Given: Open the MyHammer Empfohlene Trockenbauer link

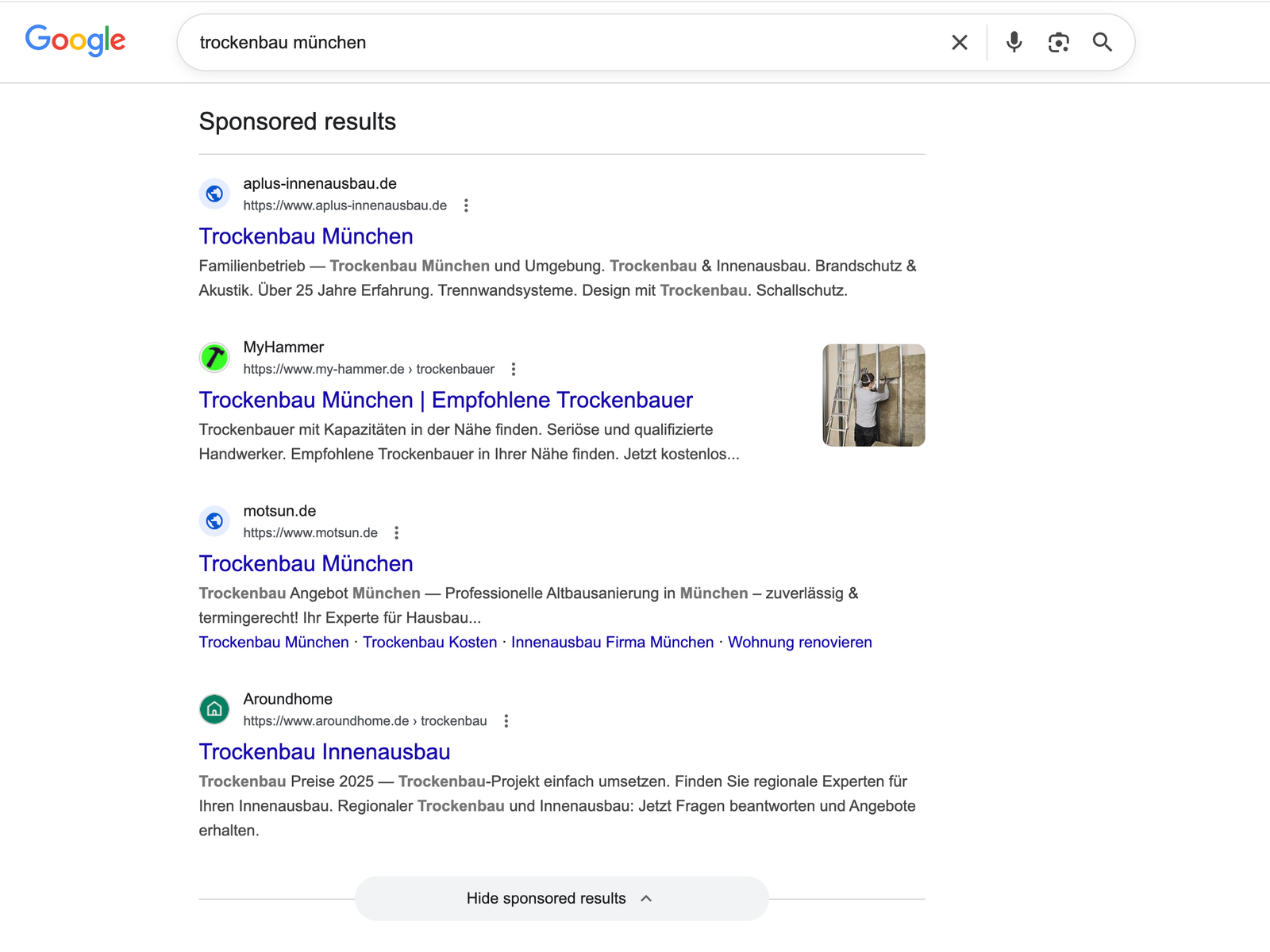Looking at the screenshot, I should [x=445, y=400].
